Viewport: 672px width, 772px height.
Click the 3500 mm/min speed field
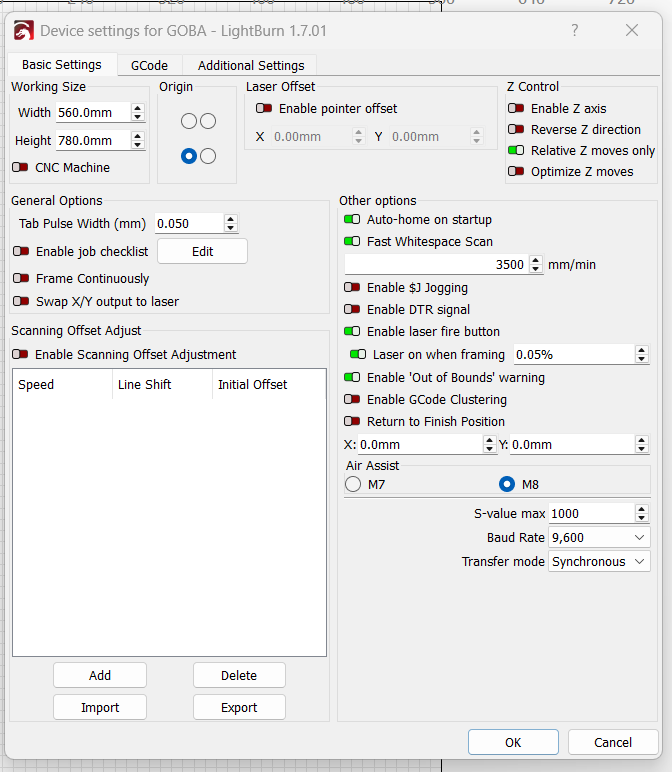pyautogui.click(x=437, y=264)
